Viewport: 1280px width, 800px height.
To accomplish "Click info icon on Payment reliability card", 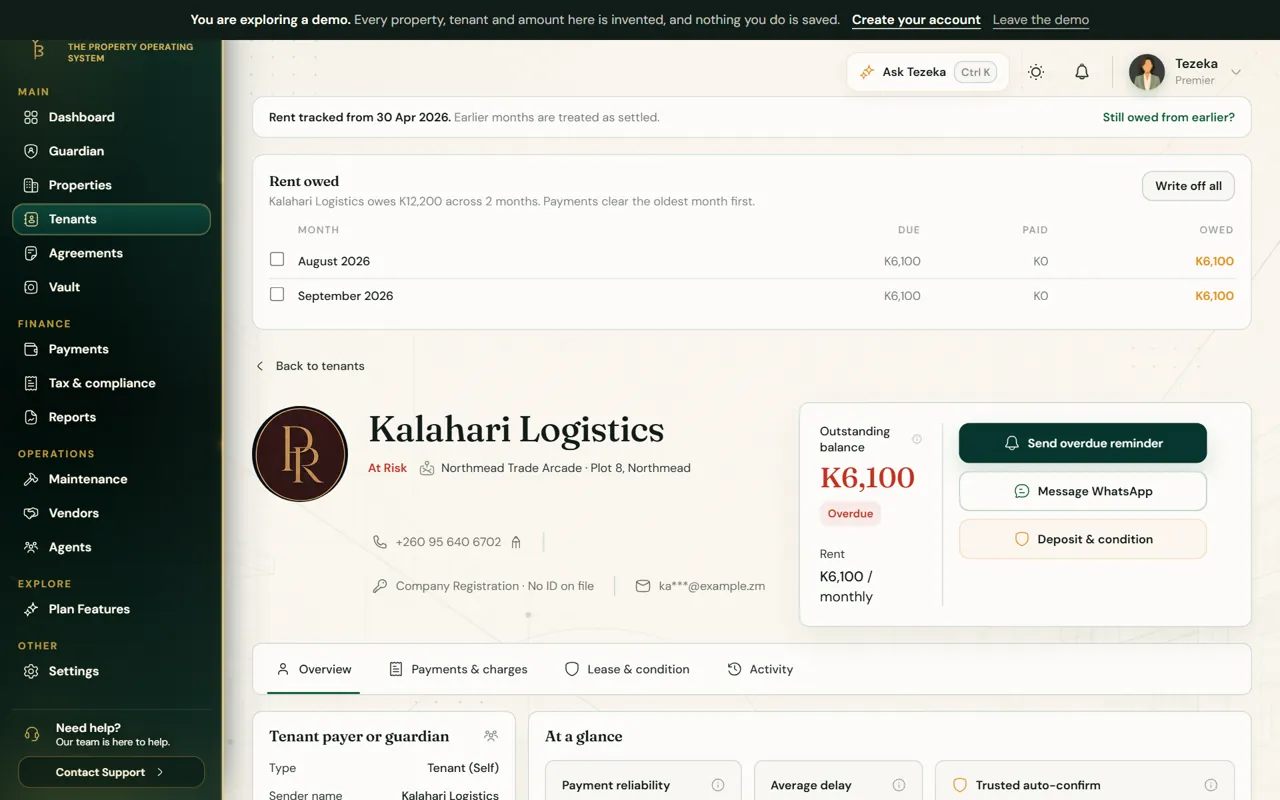I will pyautogui.click(x=718, y=785).
